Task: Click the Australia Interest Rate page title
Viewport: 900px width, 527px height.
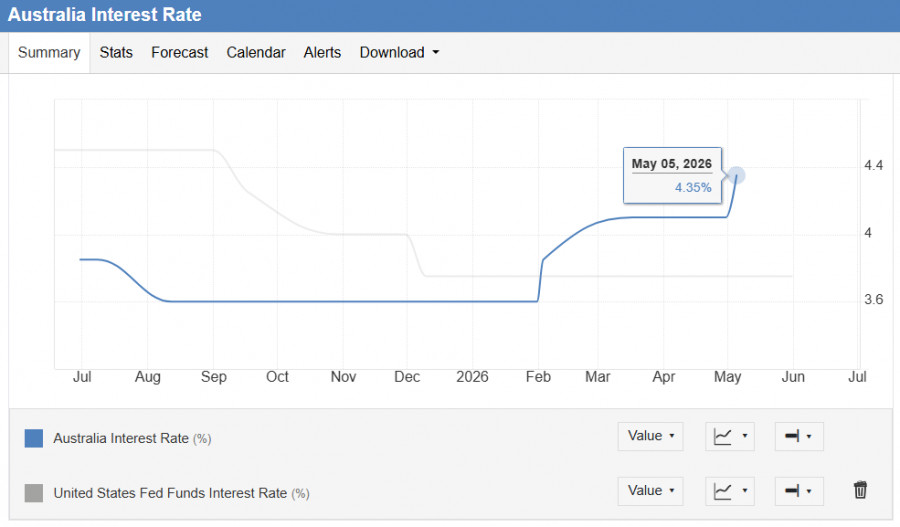Action: coord(104,14)
